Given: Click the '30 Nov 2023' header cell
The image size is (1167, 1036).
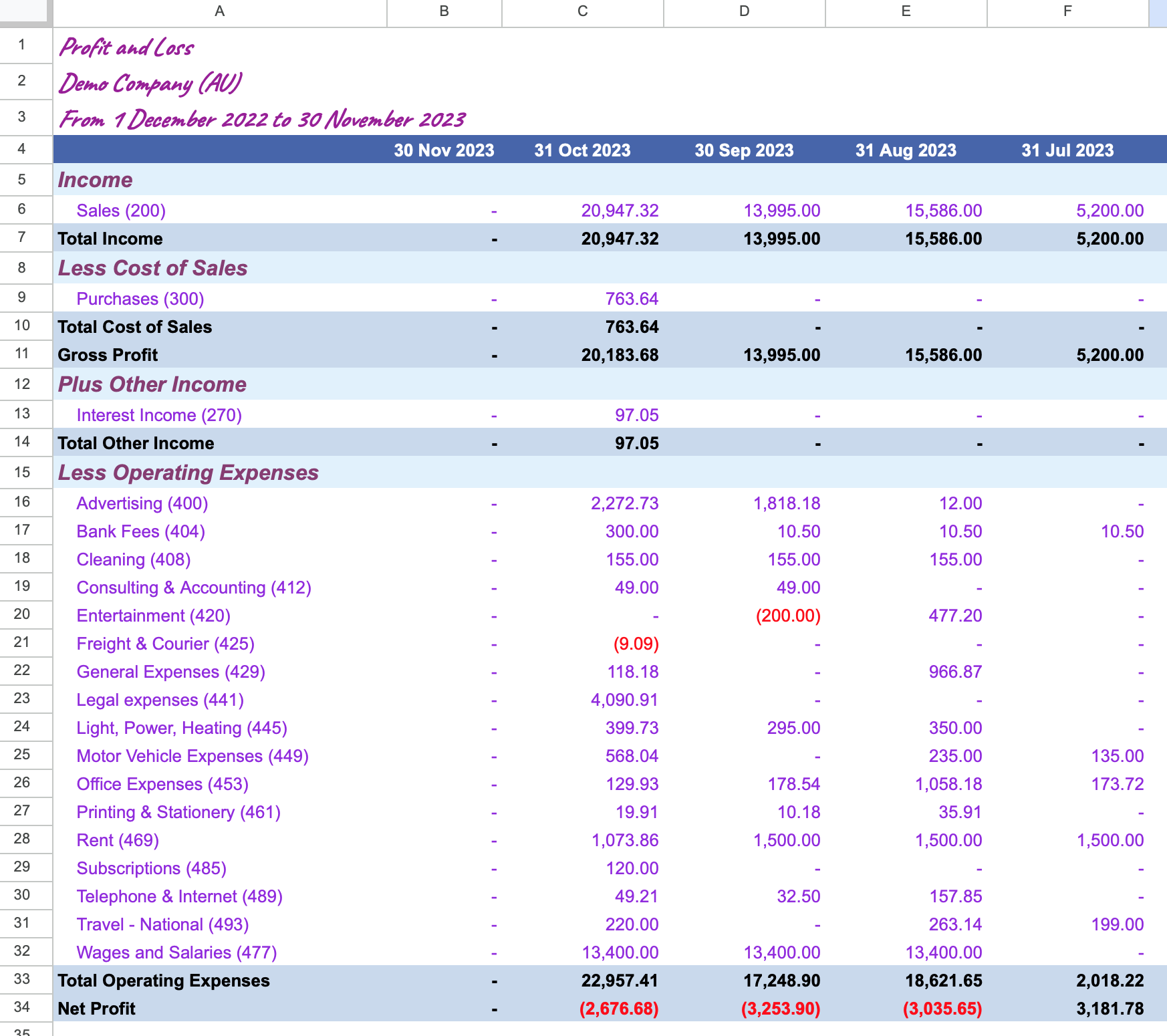Looking at the screenshot, I should [x=444, y=150].
